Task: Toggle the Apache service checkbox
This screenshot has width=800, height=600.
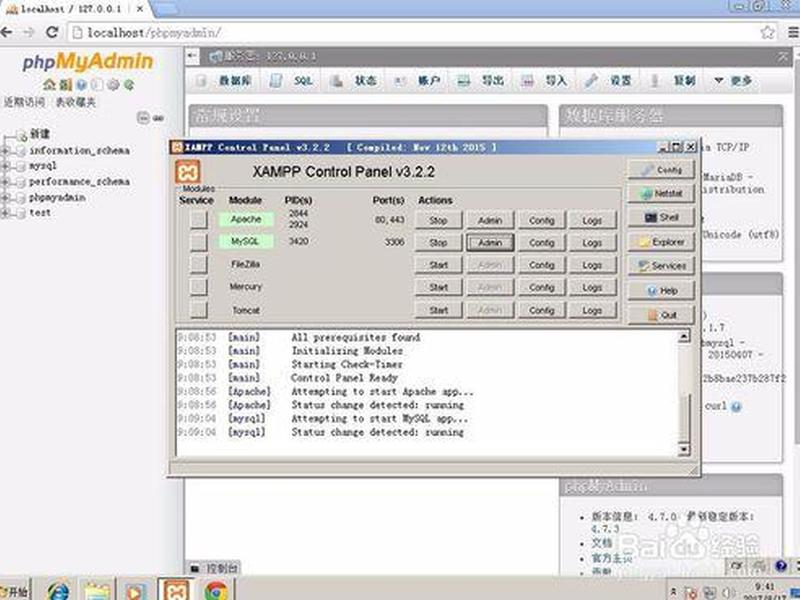Action: point(199,220)
